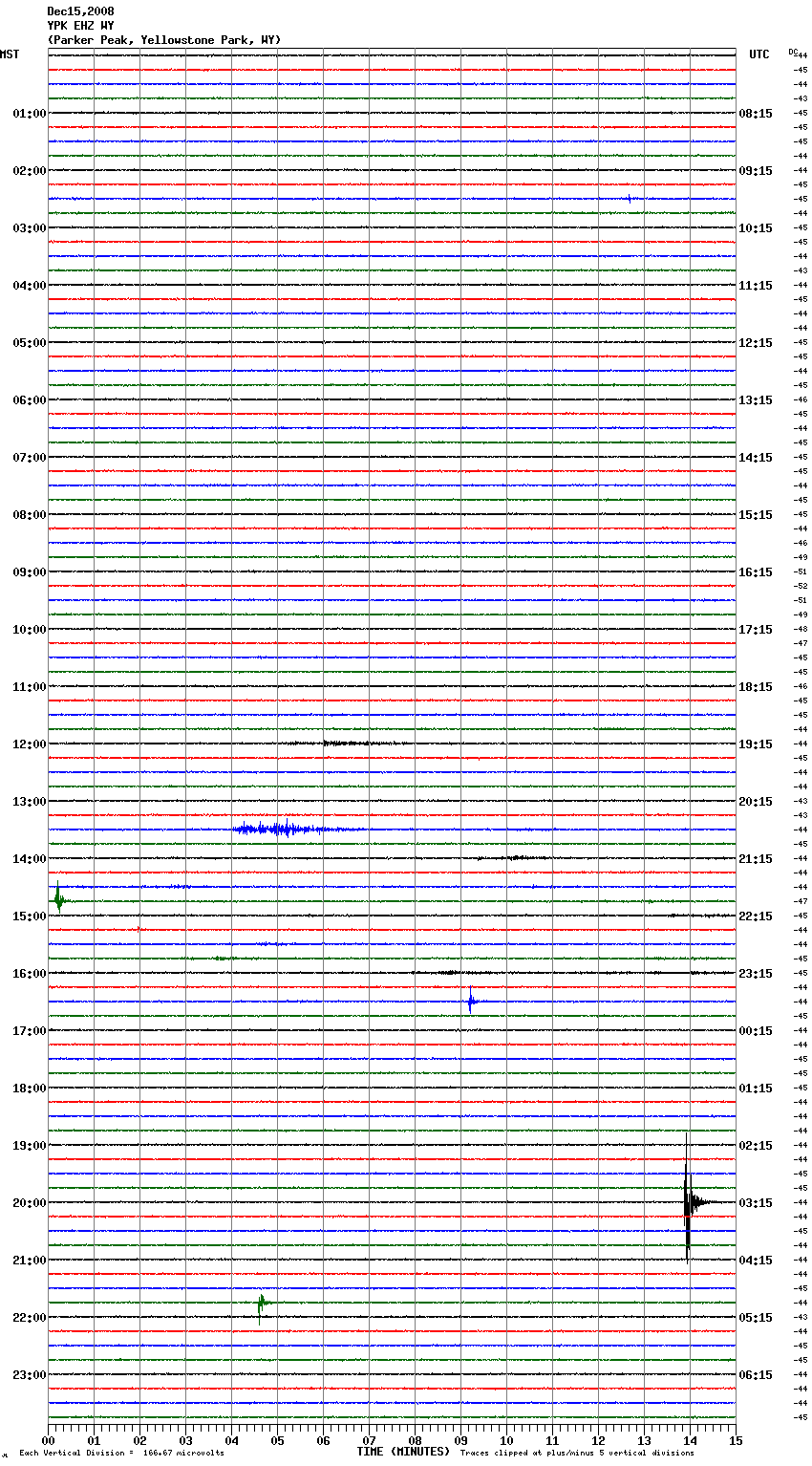Image resolution: width=812 pixels, height=1466 pixels.
Task: Select the 17:00 MST time label
Action: (29, 1030)
